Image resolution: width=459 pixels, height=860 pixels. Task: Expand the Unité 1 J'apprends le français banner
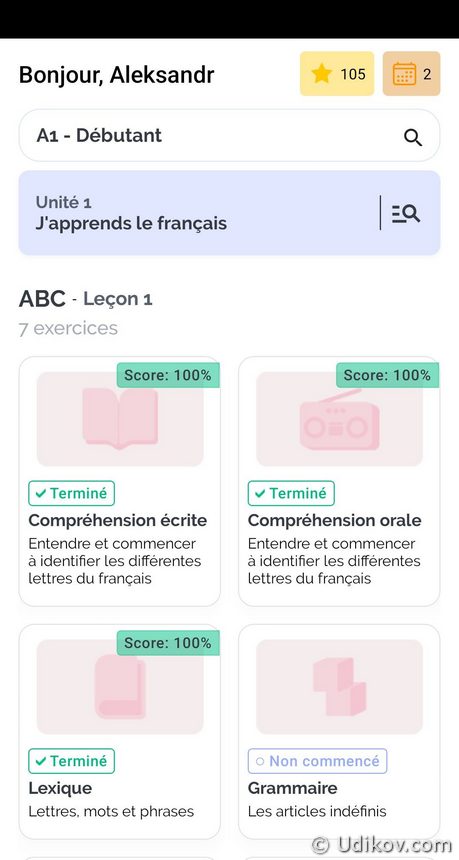point(229,213)
